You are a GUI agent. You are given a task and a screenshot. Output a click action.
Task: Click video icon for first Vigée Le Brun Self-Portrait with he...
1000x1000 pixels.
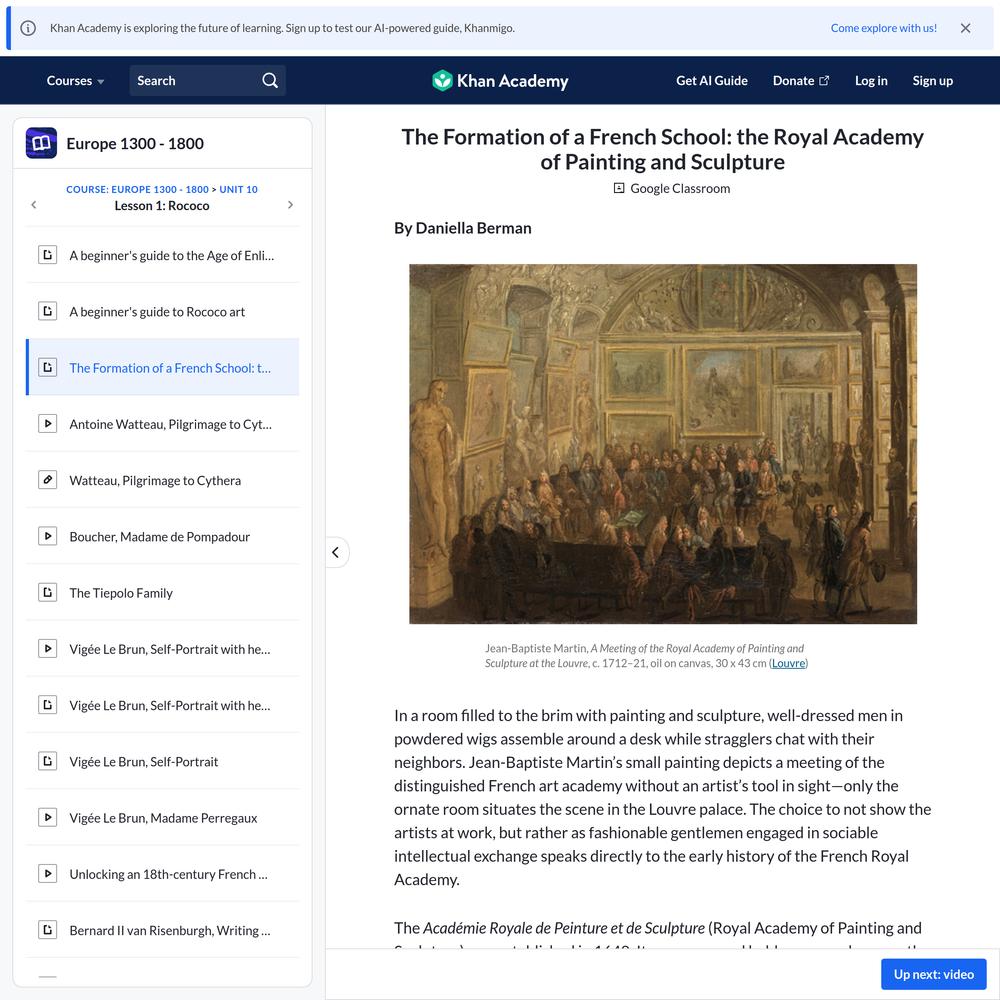pos(47,649)
